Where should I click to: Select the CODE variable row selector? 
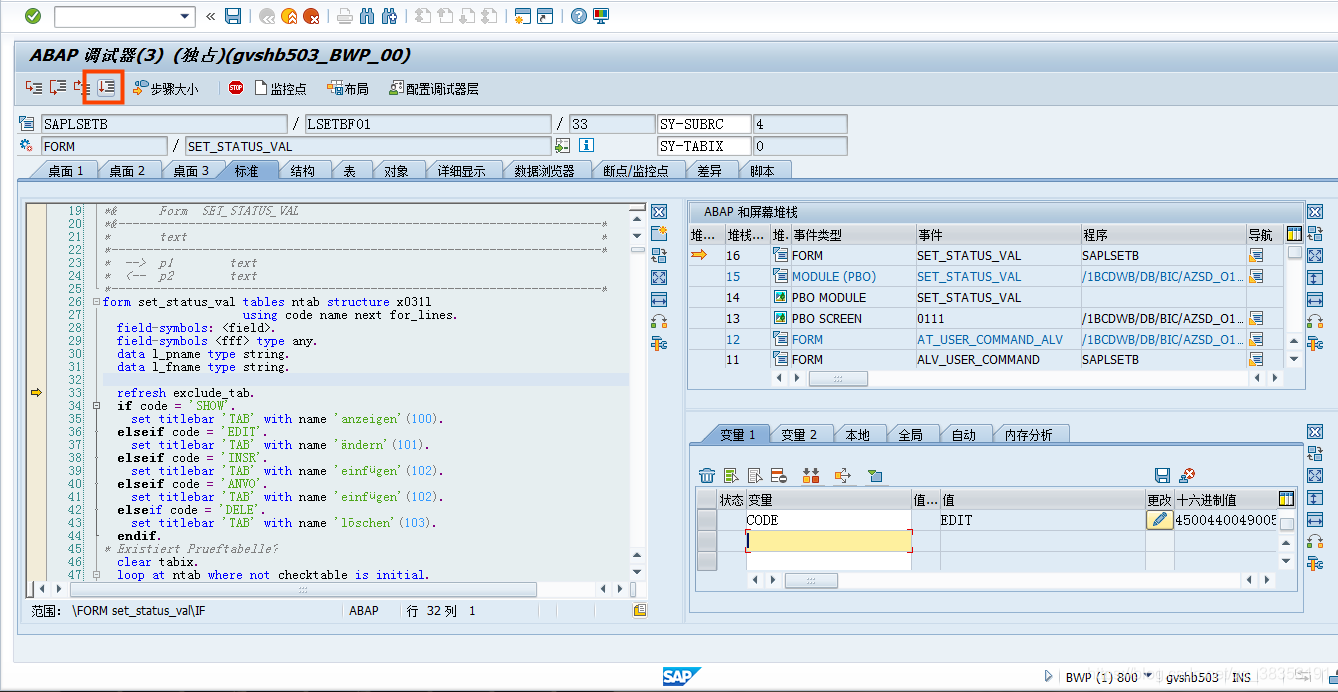(x=707, y=520)
